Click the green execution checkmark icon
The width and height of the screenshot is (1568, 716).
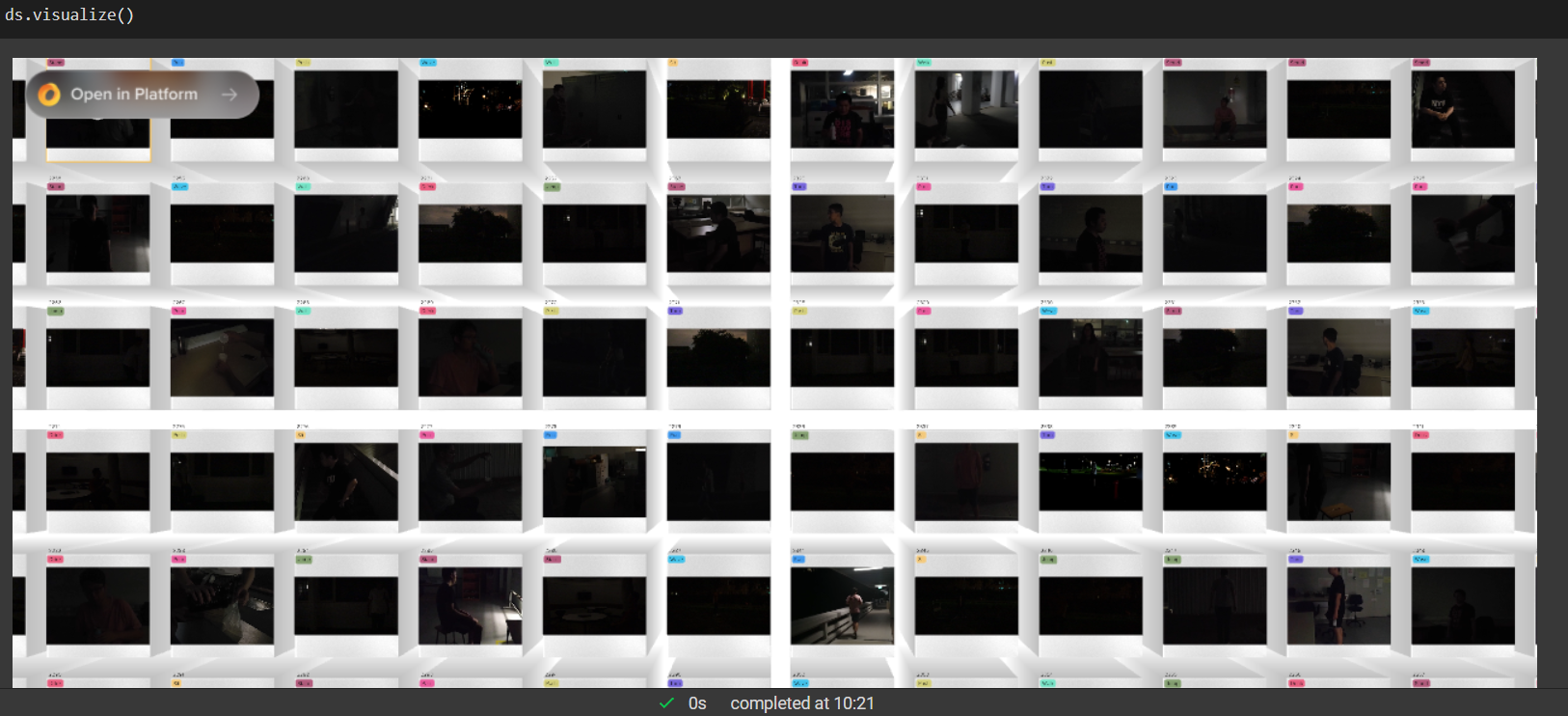[666, 703]
